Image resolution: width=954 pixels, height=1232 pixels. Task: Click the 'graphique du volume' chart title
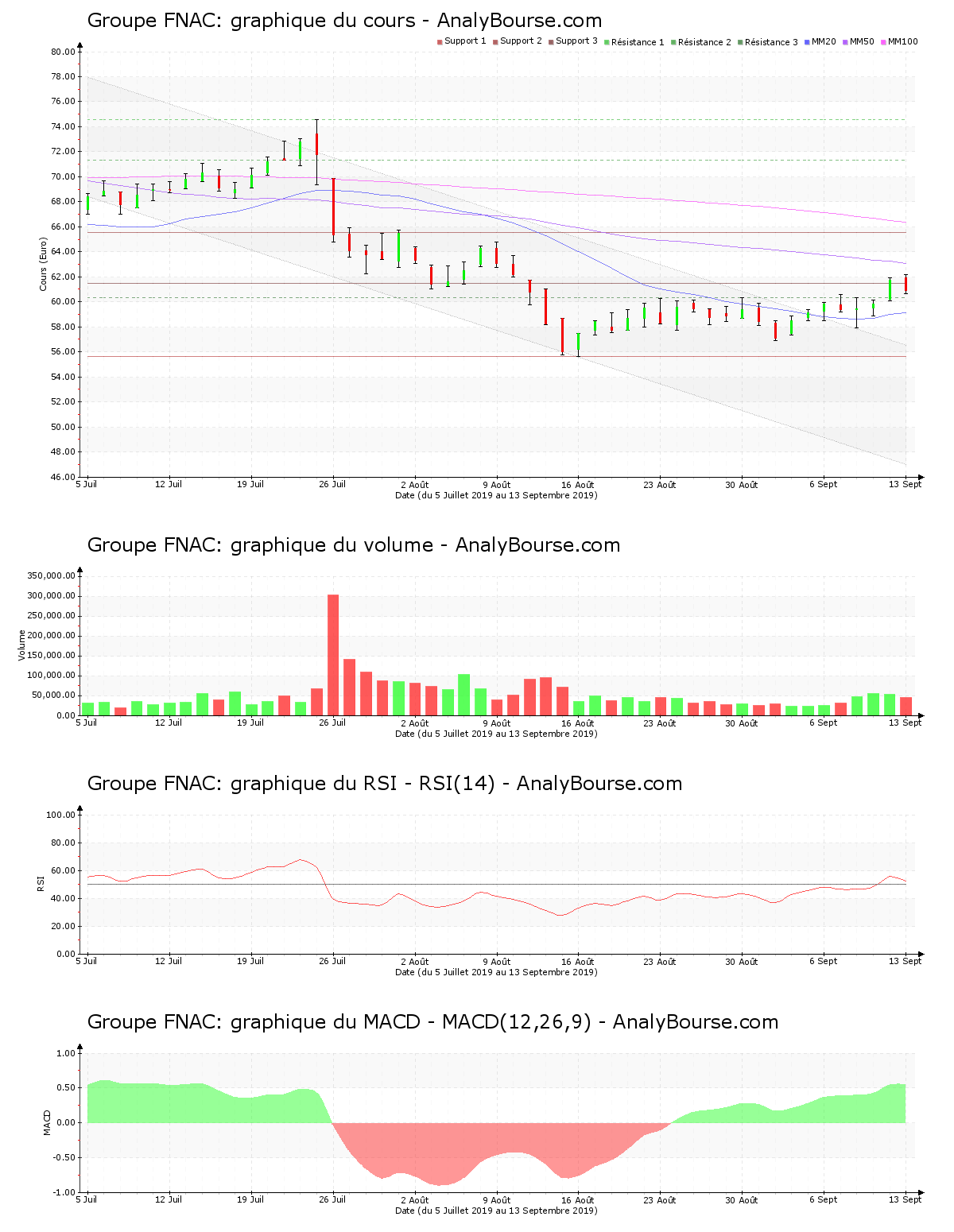click(354, 545)
